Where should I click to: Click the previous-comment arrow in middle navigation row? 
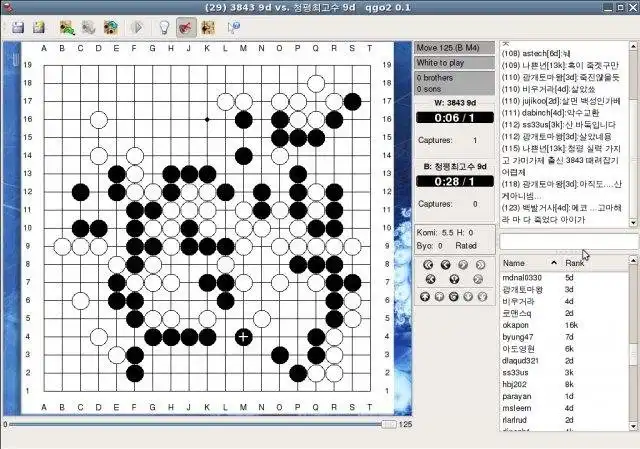point(431,280)
